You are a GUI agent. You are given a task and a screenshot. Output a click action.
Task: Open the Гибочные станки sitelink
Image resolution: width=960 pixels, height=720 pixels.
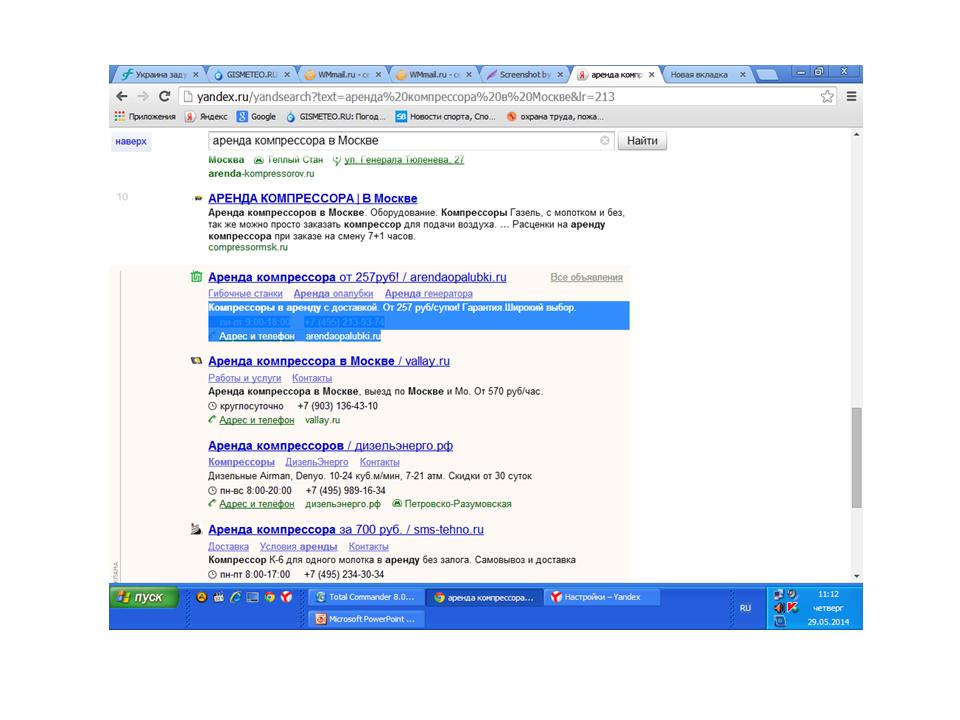tap(245, 294)
